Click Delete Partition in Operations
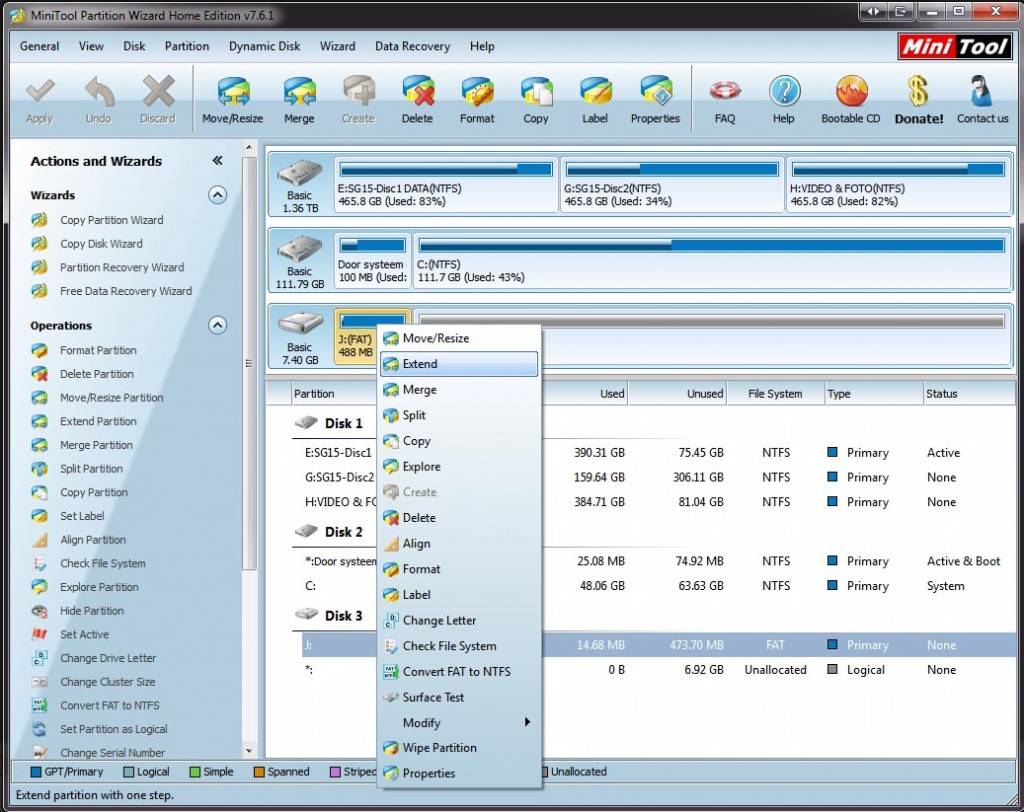 click(97, 374)
